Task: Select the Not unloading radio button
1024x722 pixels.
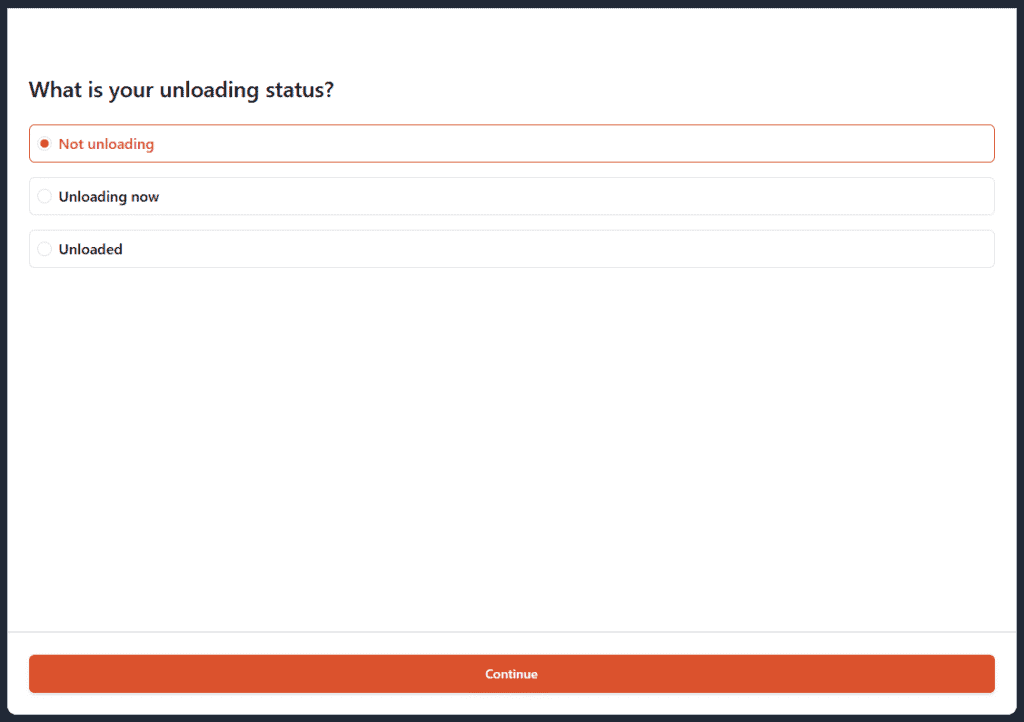Action: coord(44,144)
